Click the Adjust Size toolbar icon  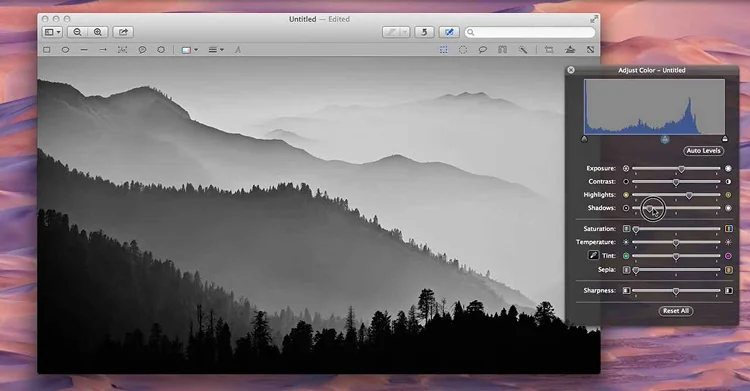click(591, 50)
